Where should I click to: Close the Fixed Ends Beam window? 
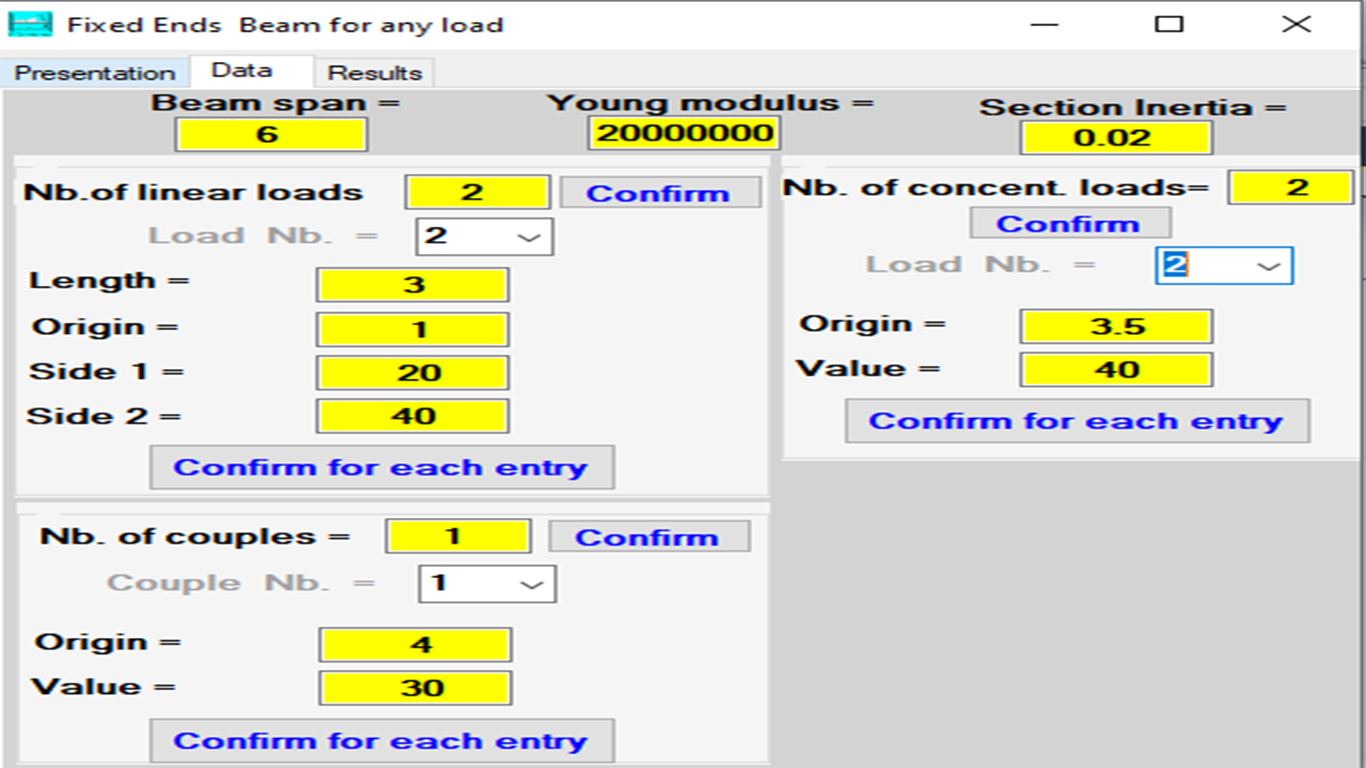click(x=1296, y=24)
